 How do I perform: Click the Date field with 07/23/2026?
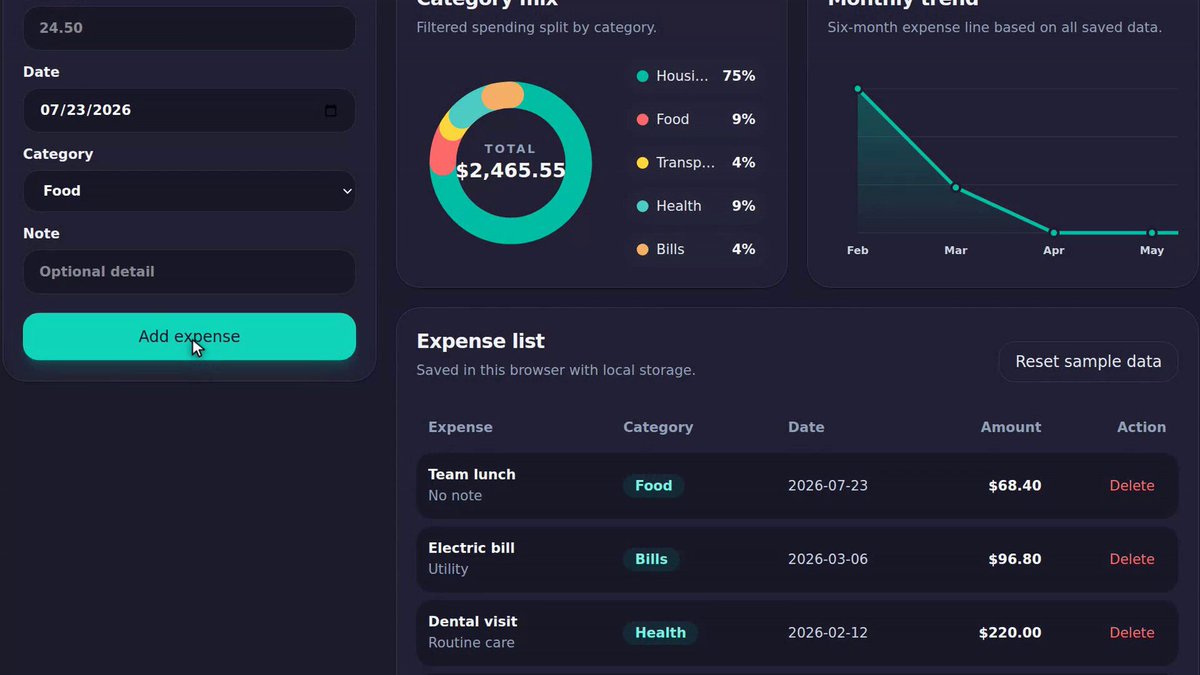point(189,110)
